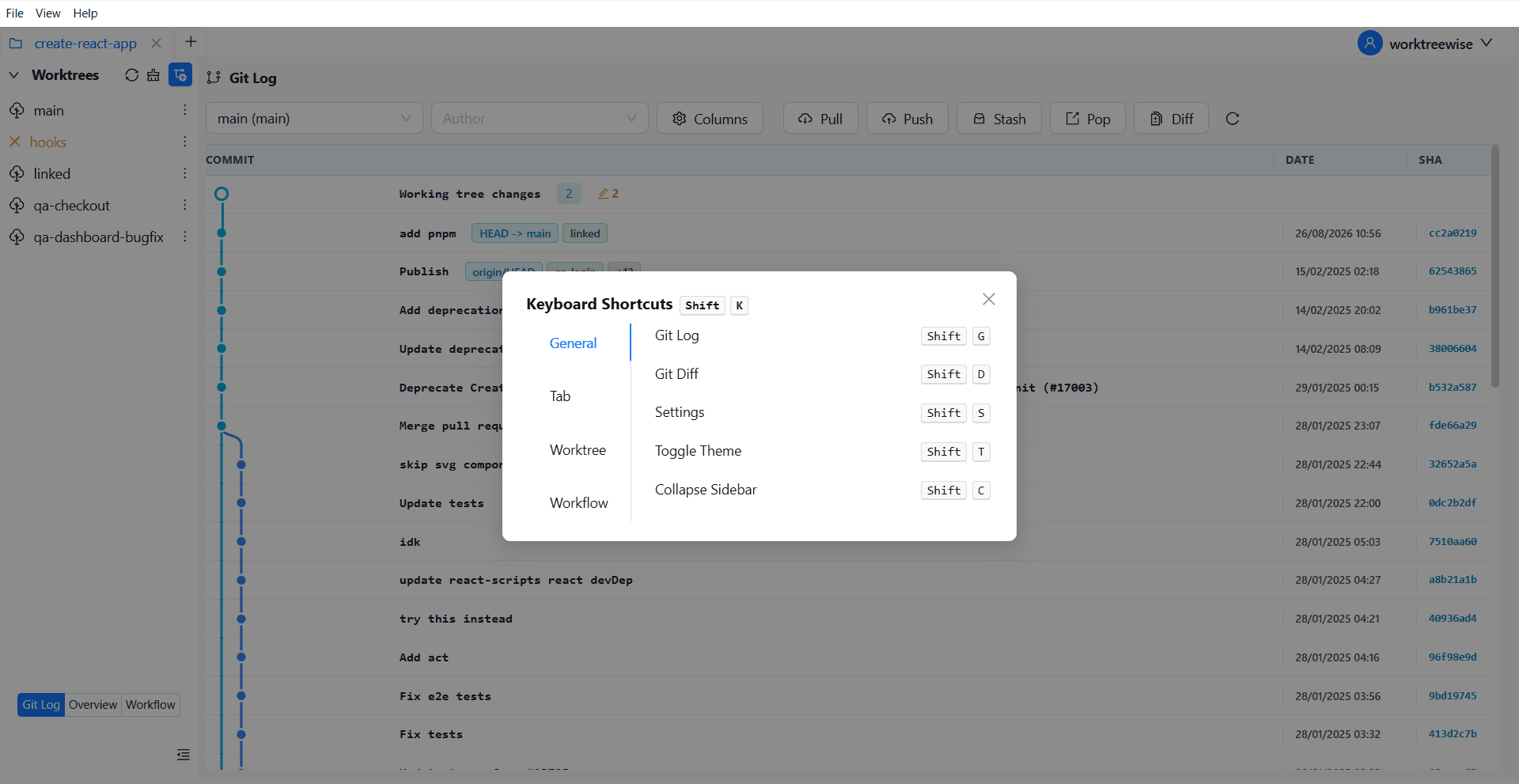Open more options for main worktree
Image resolution: width=1519 pixels, height=784 pixels.
coord(185,110)
